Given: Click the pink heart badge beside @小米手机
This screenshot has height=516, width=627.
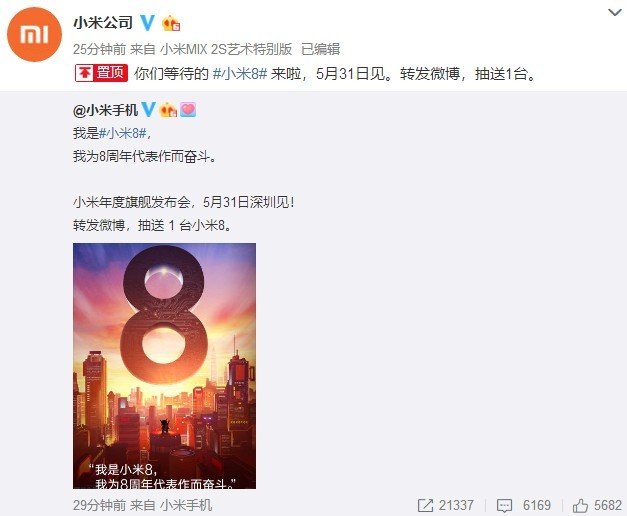Looking at the screenshot, I should 188,110.
